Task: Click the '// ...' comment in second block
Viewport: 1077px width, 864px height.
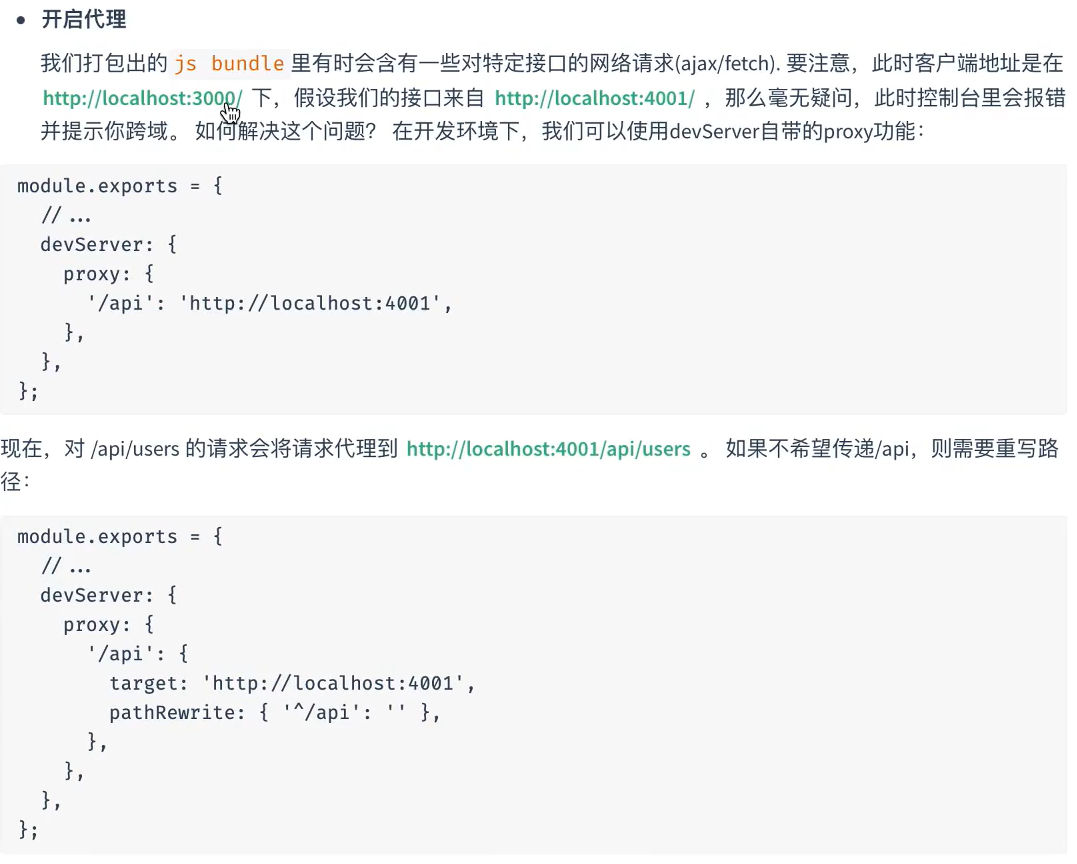Action: tap(66, 566)
